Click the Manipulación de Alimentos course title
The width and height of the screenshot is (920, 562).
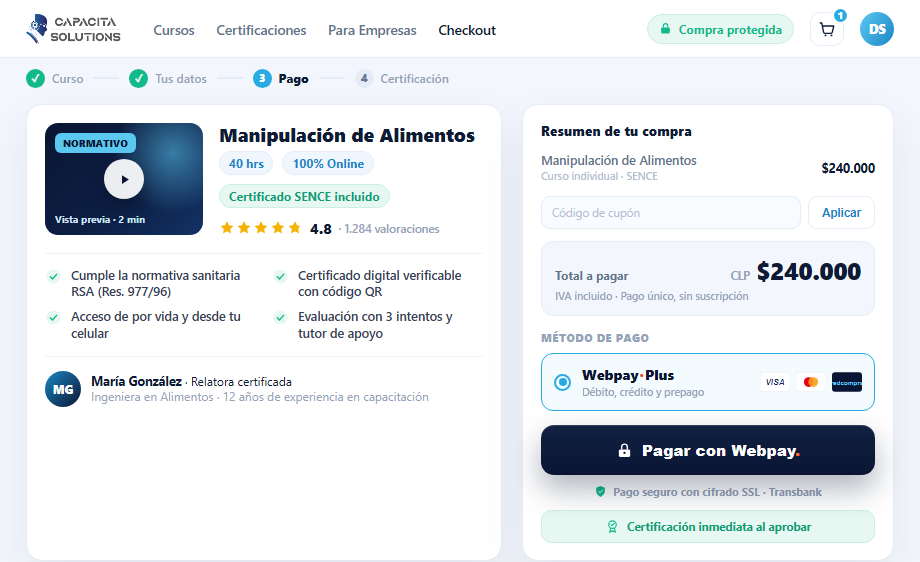[x=347, y=136]
